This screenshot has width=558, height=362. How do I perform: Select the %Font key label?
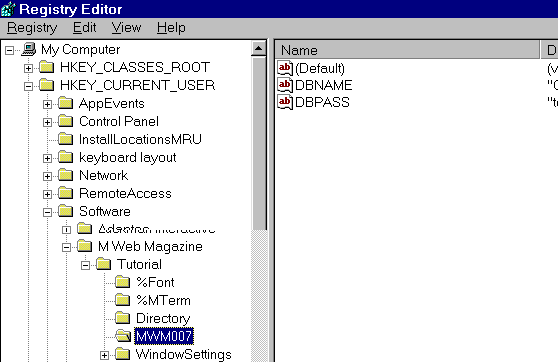coord(155,283)
